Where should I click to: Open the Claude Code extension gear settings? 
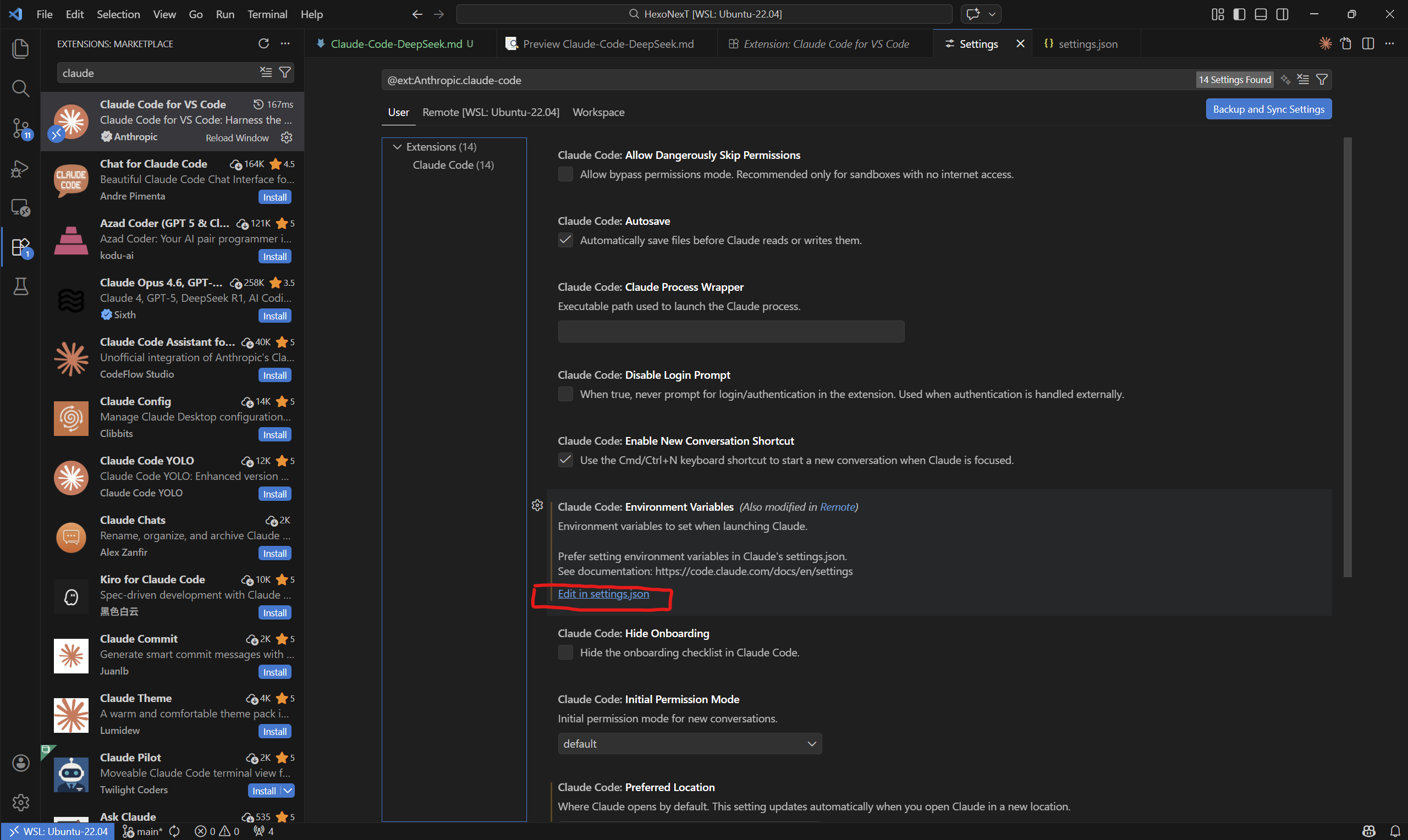point(287,137)
